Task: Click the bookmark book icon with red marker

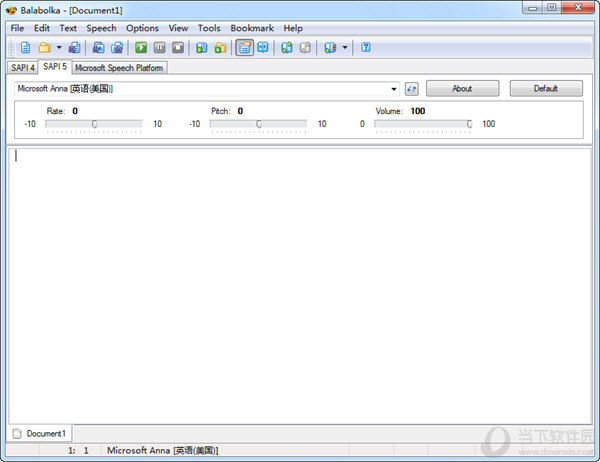Action: coord(330,48)
